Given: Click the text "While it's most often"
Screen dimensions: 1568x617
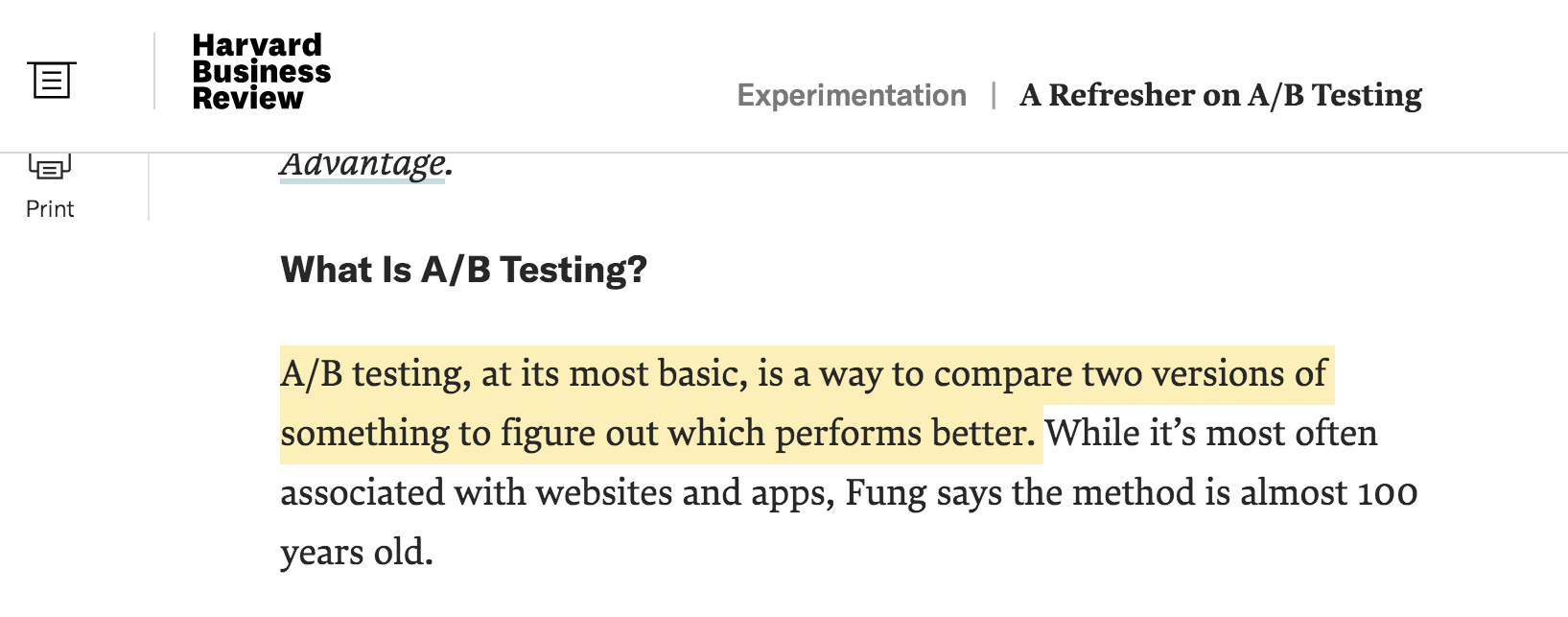Looking at the screenshot, I should point(1210,434).
